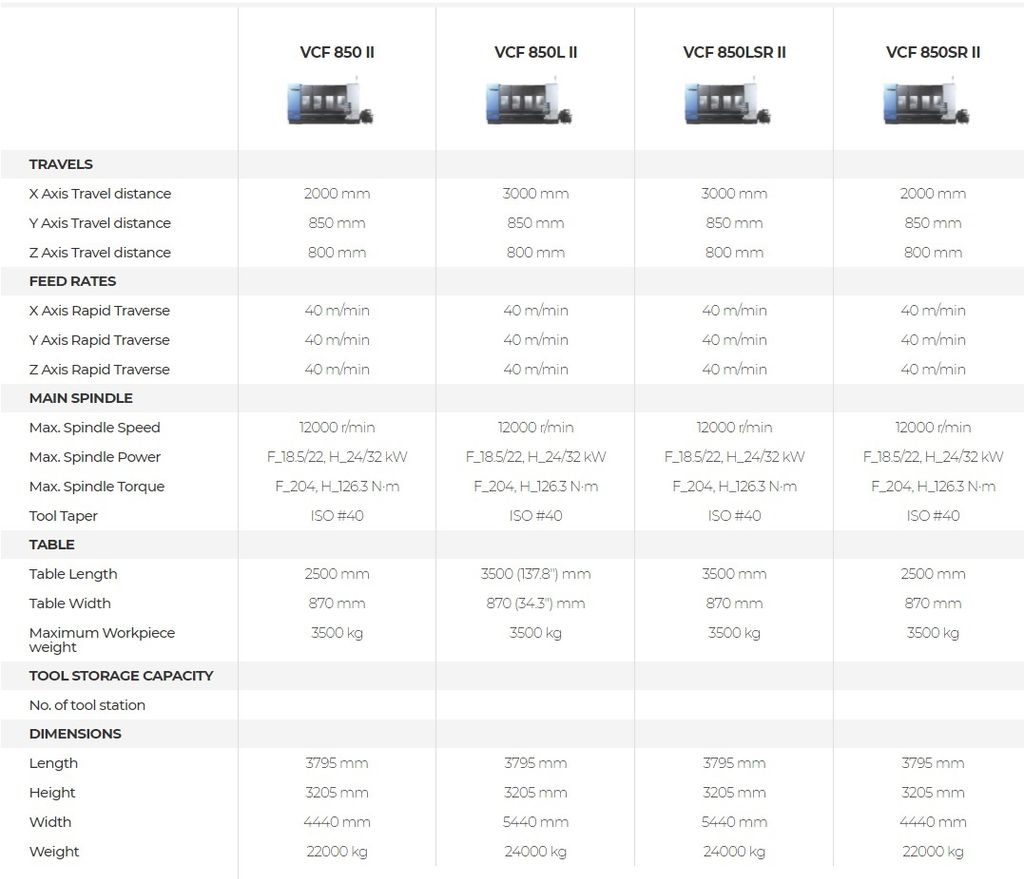Screen dimensions: 1024x879
Task: Select the MAIN SPINDLE section header
Action: click(81, 398)
